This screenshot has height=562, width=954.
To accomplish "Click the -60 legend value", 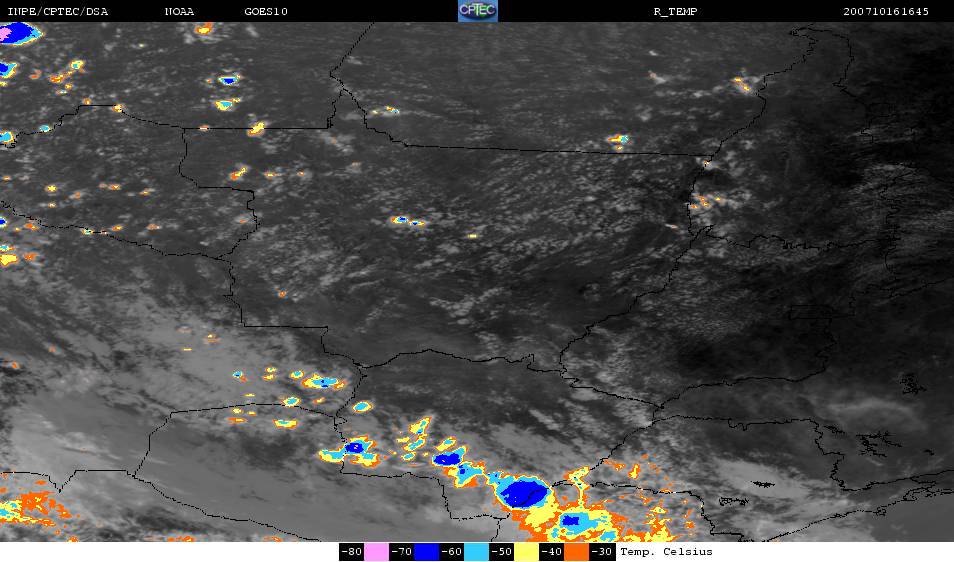I will pos(451,552).
